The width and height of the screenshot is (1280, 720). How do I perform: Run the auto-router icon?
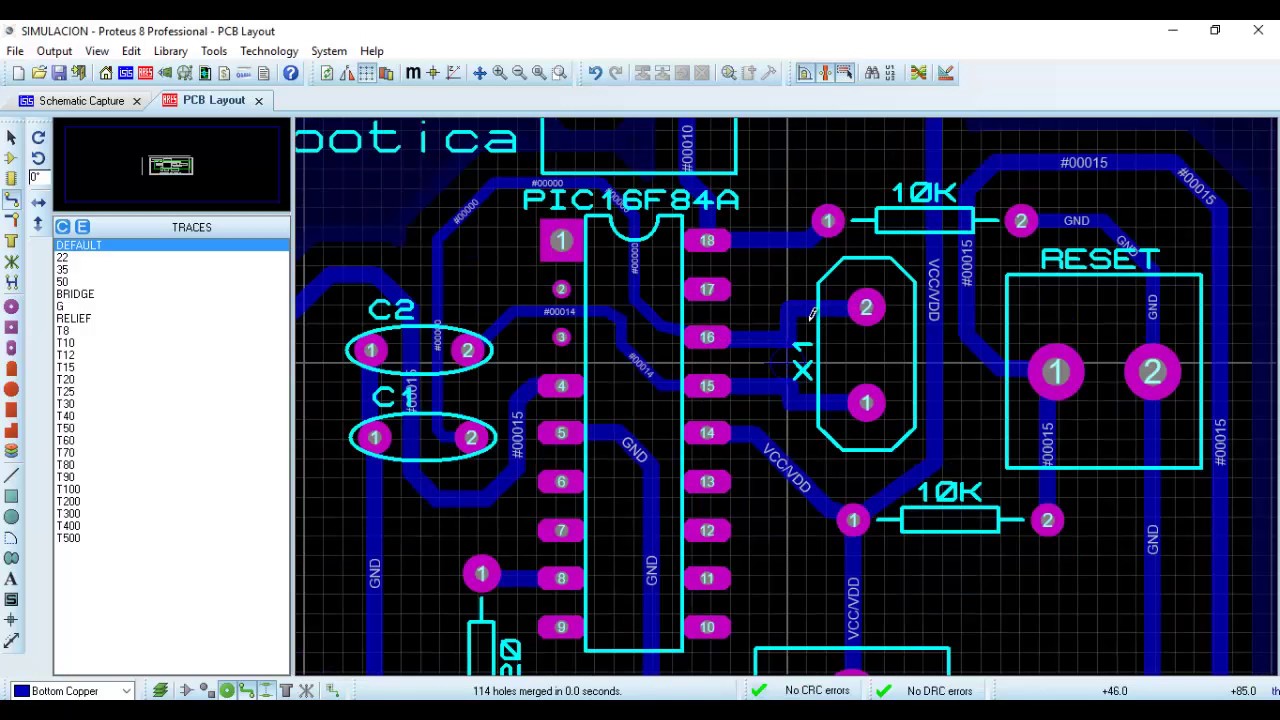919,73
